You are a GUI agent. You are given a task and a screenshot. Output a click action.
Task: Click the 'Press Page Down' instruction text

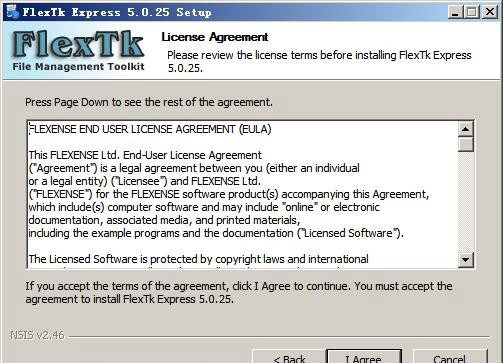(149, 102)
